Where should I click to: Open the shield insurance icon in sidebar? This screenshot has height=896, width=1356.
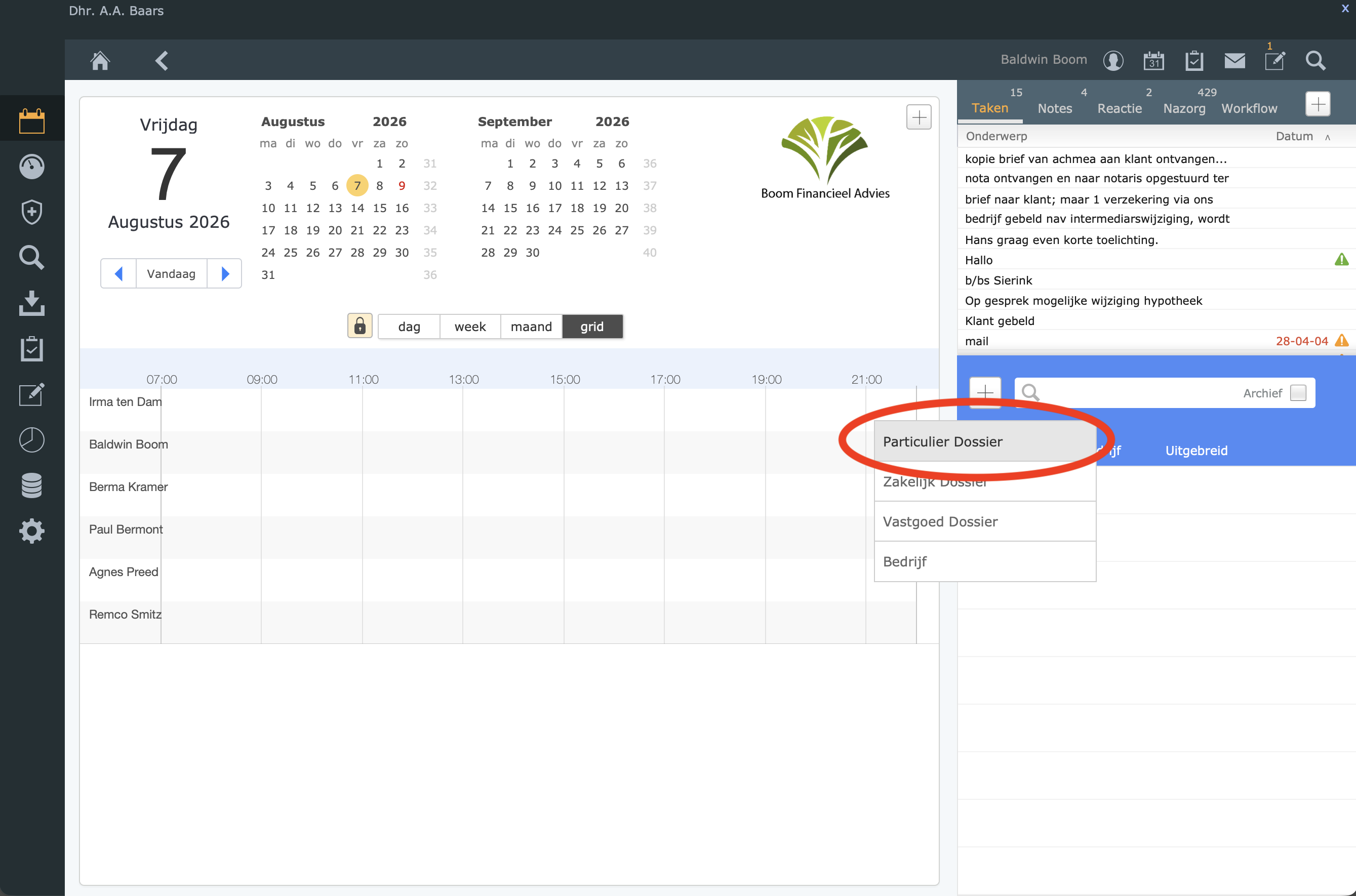tap(32, 212)
